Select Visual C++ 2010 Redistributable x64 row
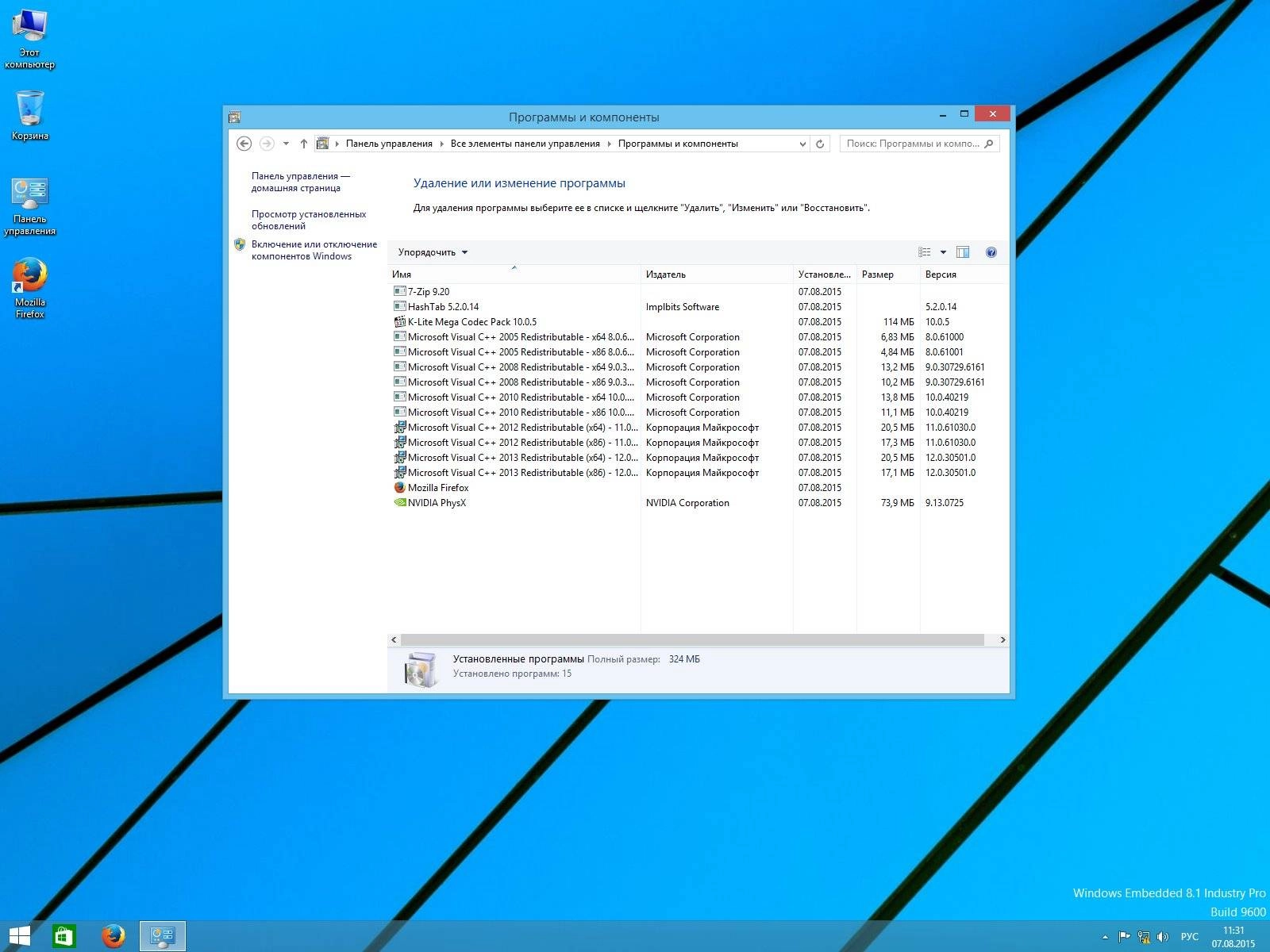 pyautogui.click(x=697, y=397)
